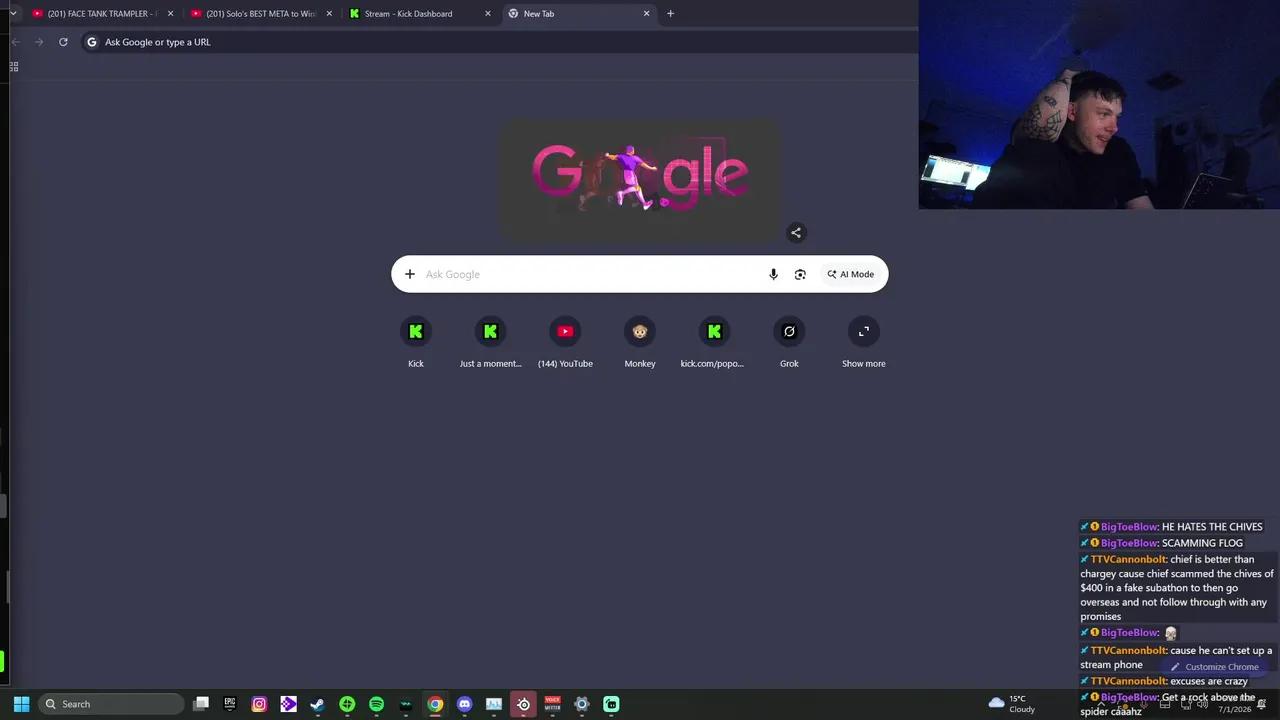Open Spotify from taskbar
This screenshot has width=1280, height=720.
[376, 704]
